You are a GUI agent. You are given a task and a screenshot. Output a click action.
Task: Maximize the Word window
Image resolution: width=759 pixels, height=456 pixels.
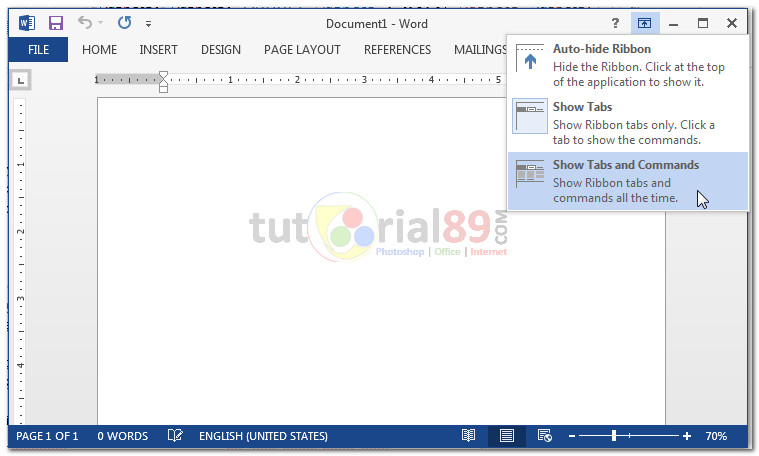pyautogui.click(x=703, y=23)
